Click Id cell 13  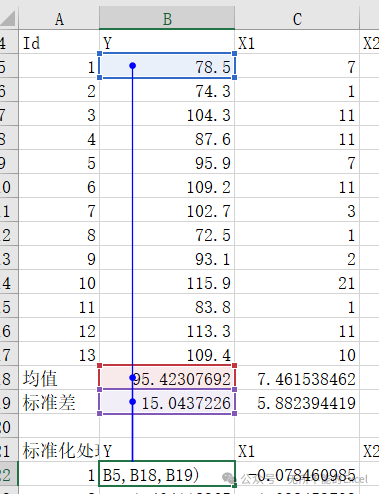(x=59, y=354)
